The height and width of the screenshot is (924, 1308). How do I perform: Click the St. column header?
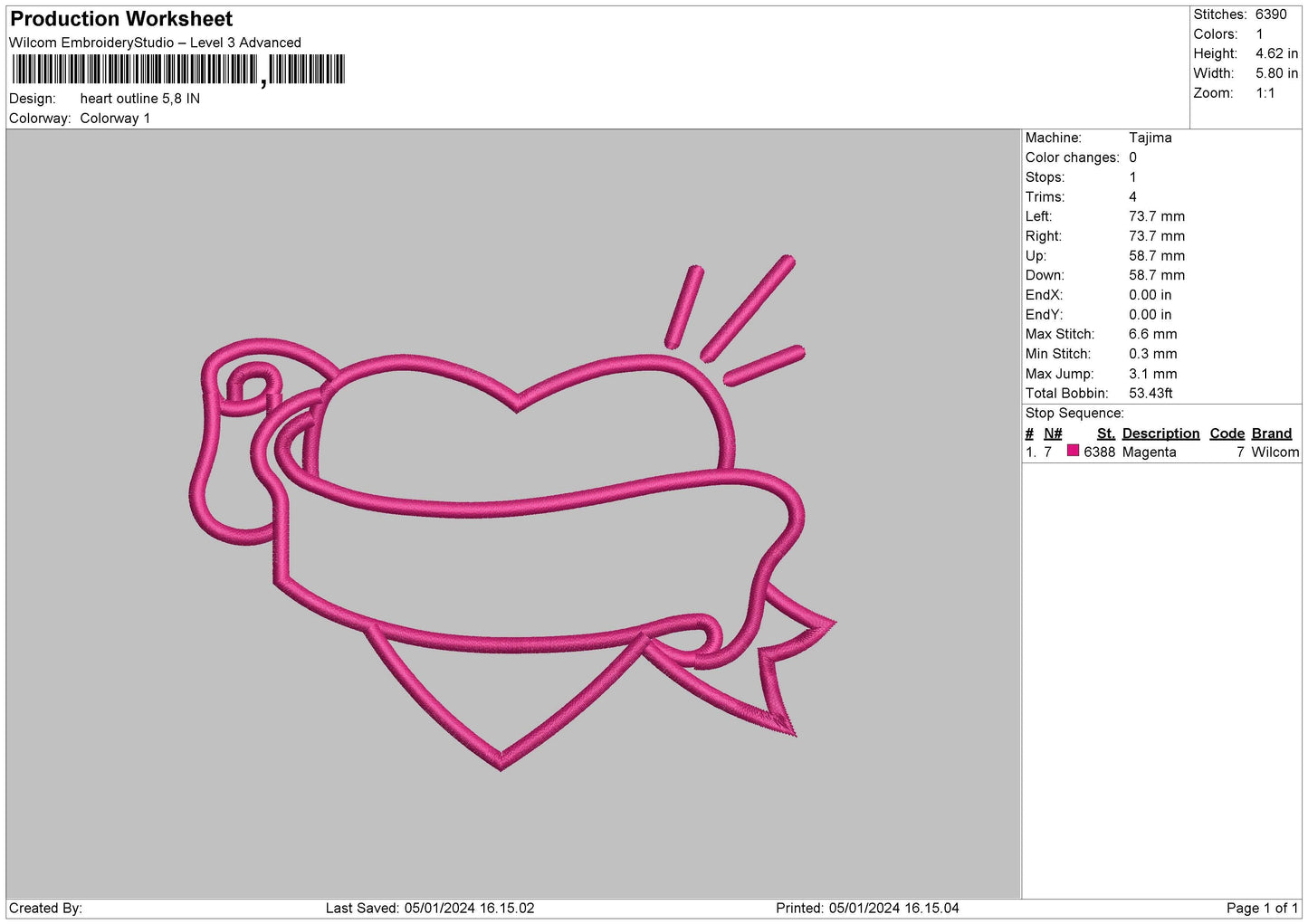[x=1105, y=433]
